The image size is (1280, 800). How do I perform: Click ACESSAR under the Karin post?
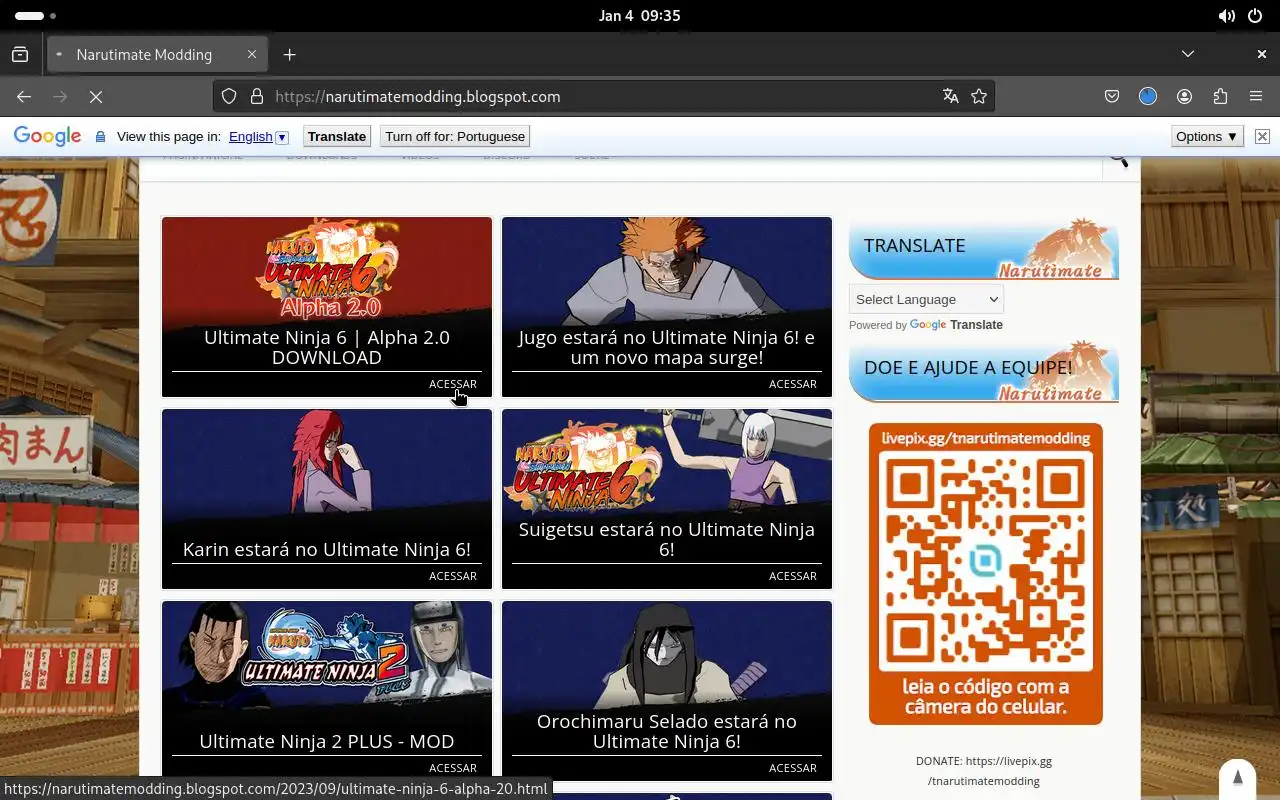(453, 576)
